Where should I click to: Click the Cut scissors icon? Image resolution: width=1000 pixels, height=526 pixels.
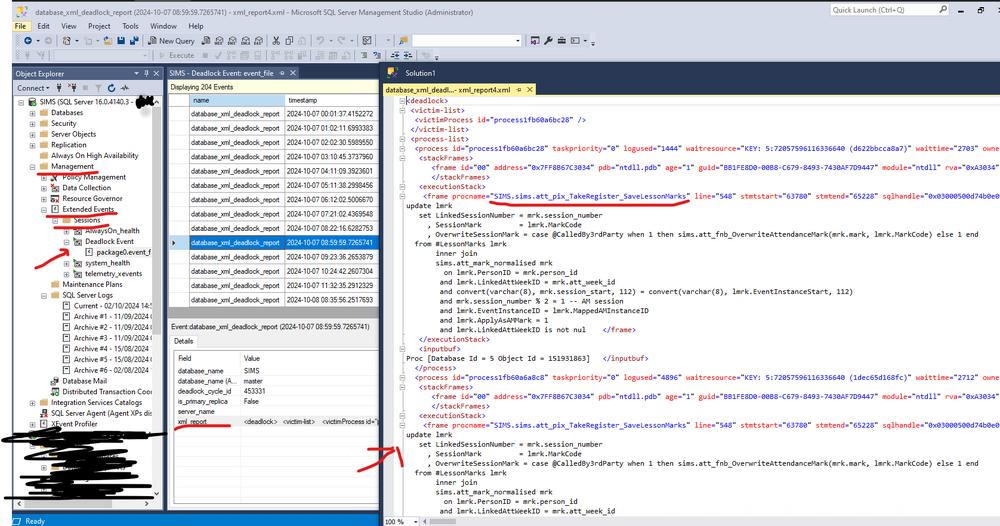(276, 40)
